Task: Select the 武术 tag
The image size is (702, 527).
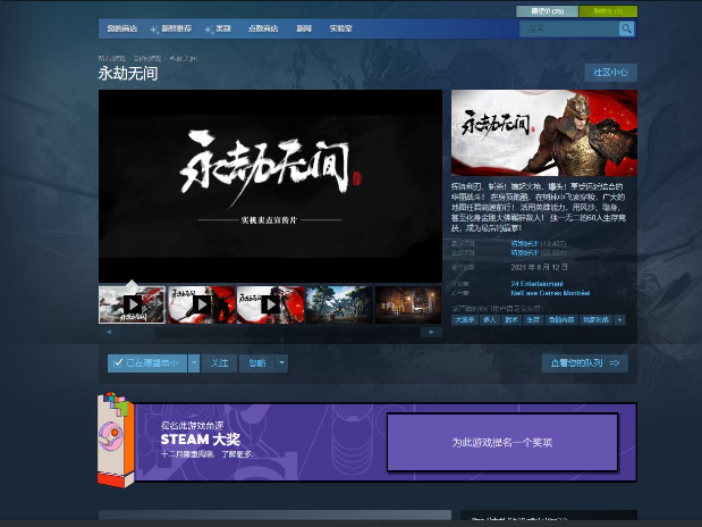Action: coord(511,320)
